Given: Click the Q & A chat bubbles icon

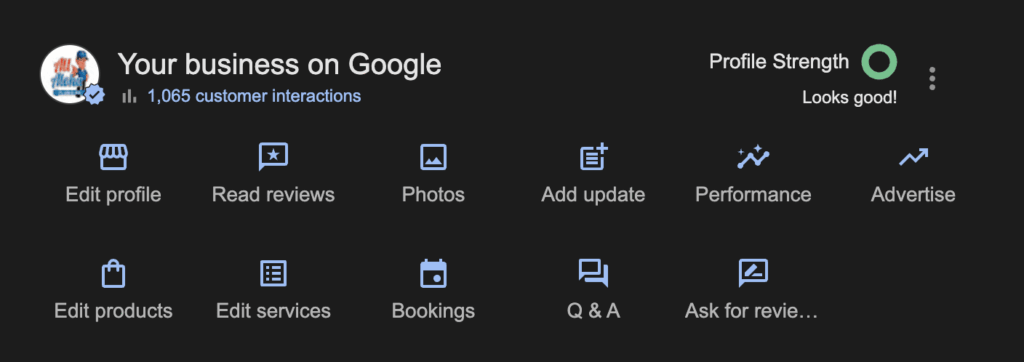Looking at the screenshot, I should click(x=594, y=273).
